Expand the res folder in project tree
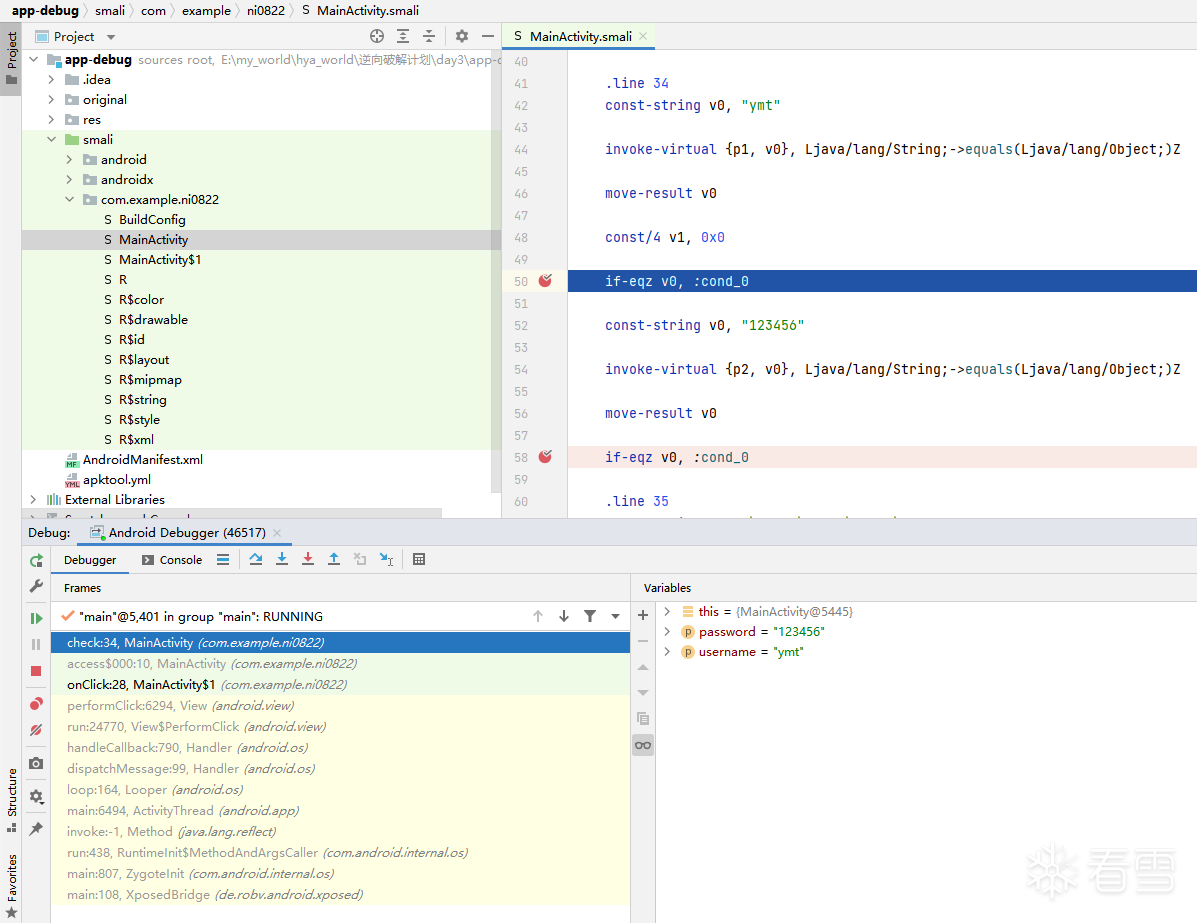This screenshot has width=1197, height=923. (51, 119)
